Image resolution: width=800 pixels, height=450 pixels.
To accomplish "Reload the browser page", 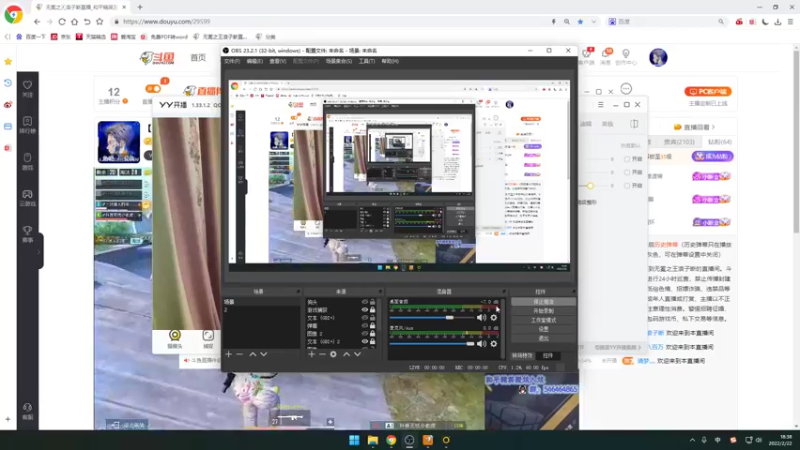I will [x=62, y=21].
